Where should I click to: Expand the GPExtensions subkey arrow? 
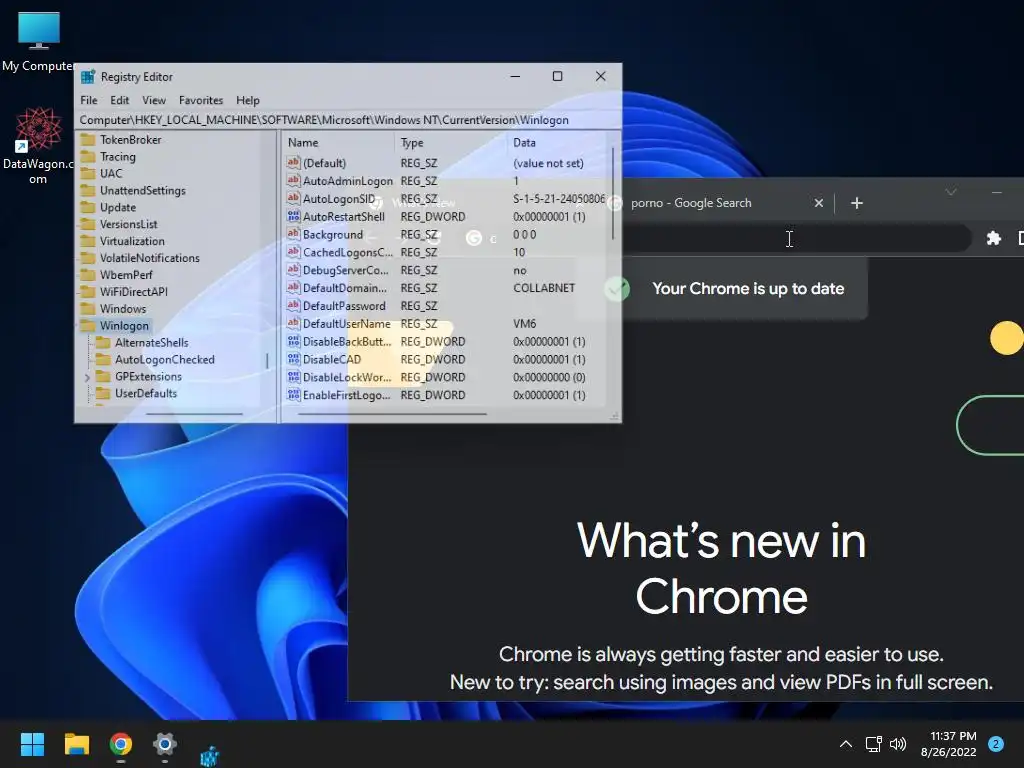(x=87, y=377)
